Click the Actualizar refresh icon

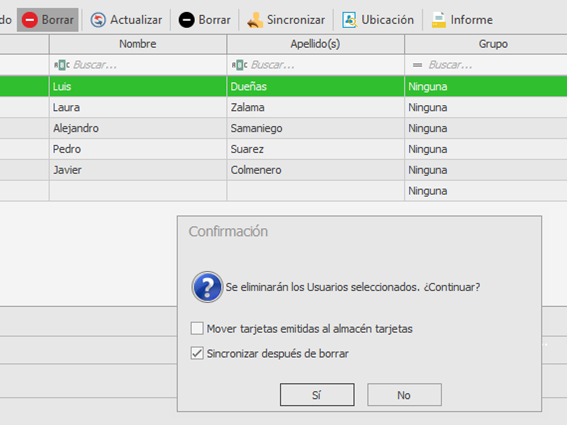pyautogui.click(x=98, y=20)
